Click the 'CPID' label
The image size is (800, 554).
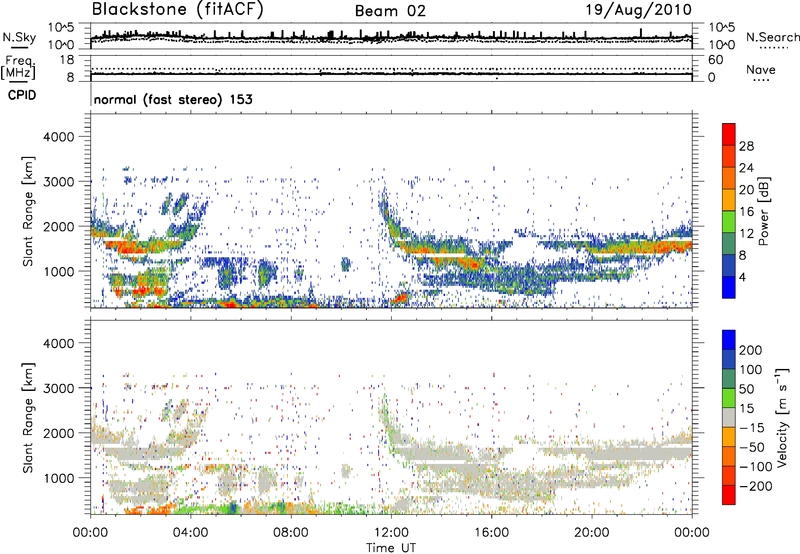22,95
